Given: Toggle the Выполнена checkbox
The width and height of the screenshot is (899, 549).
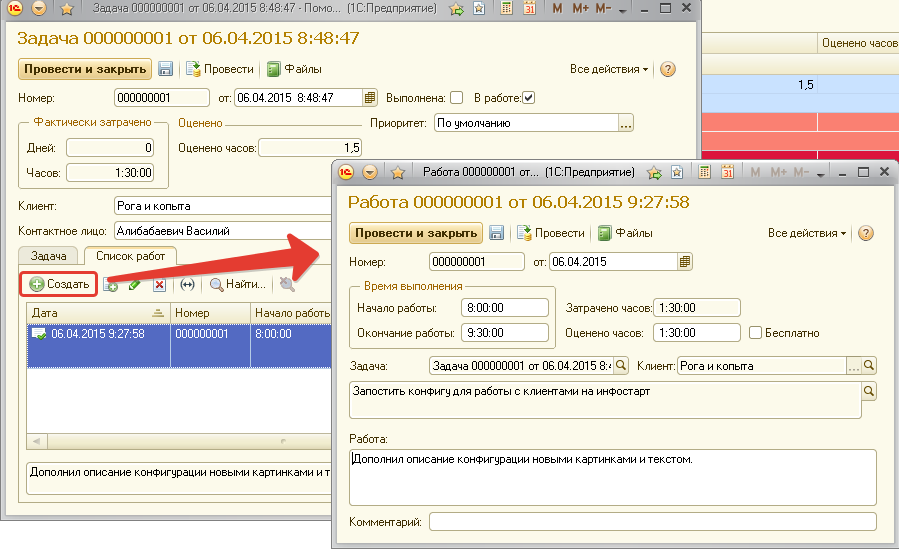Looking at the screenshot, I should 456,98.
